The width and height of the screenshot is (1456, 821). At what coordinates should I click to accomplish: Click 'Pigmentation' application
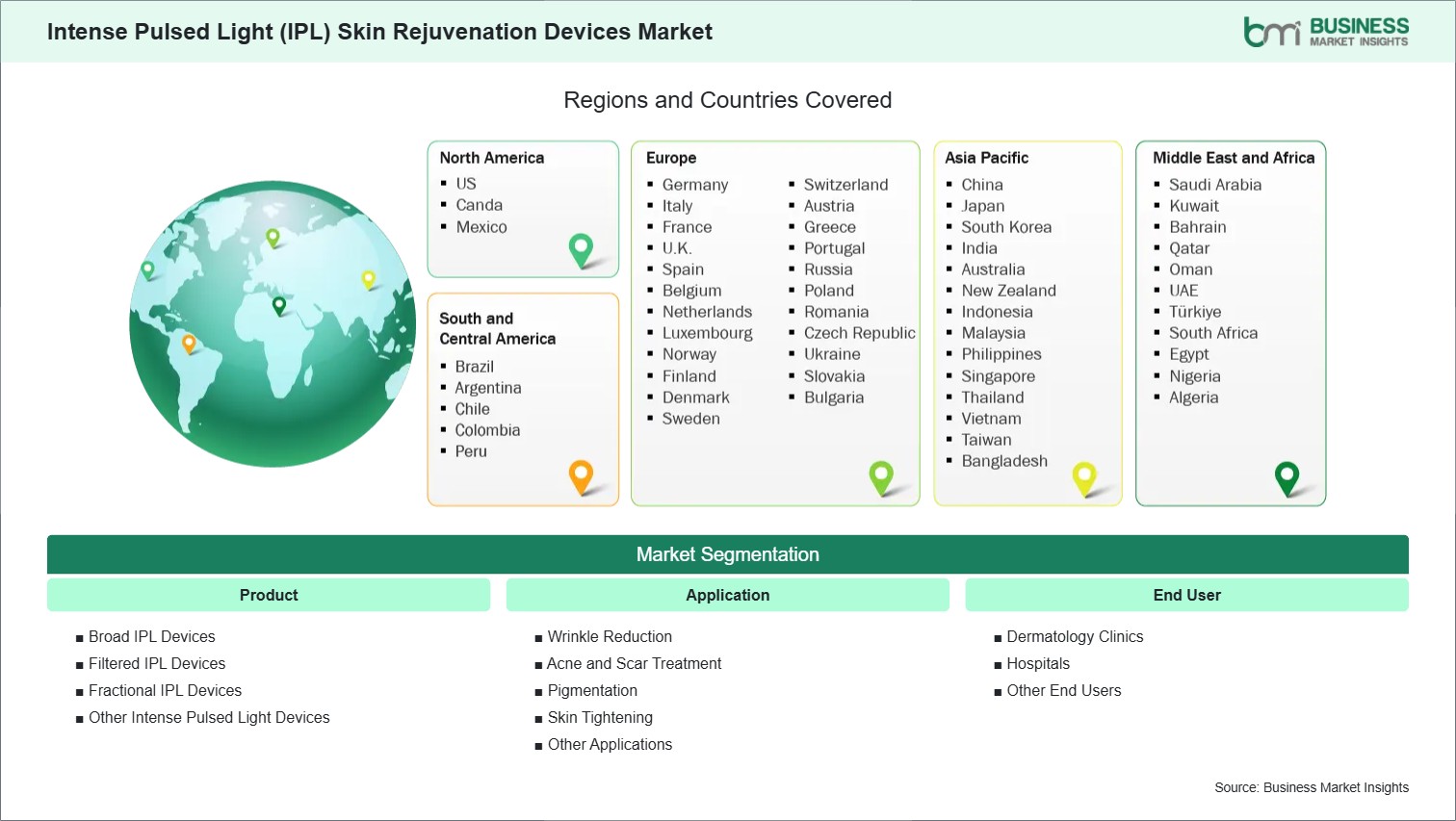(592, 691)
